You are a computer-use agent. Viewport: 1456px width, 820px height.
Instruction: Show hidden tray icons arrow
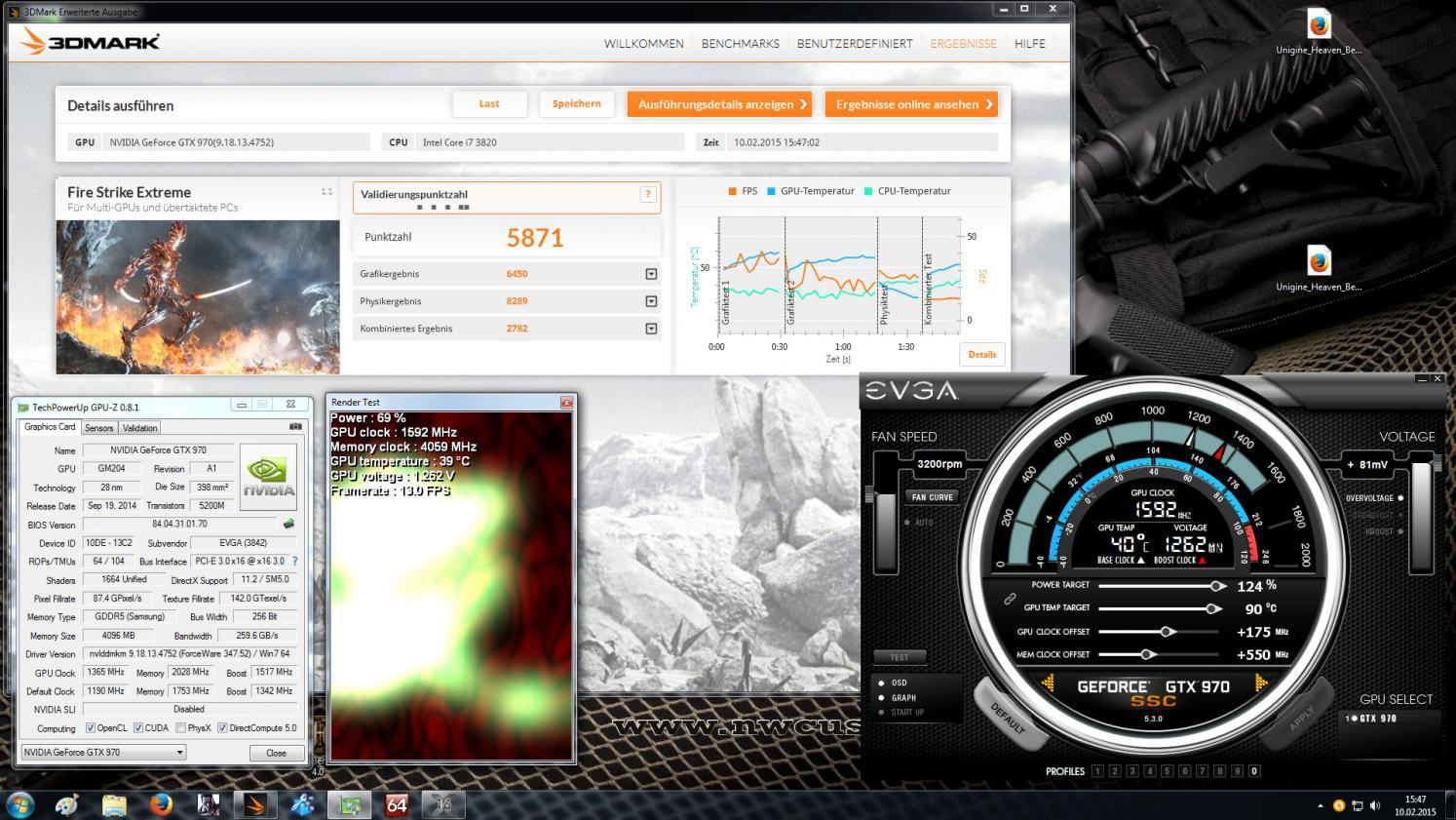1321,806
